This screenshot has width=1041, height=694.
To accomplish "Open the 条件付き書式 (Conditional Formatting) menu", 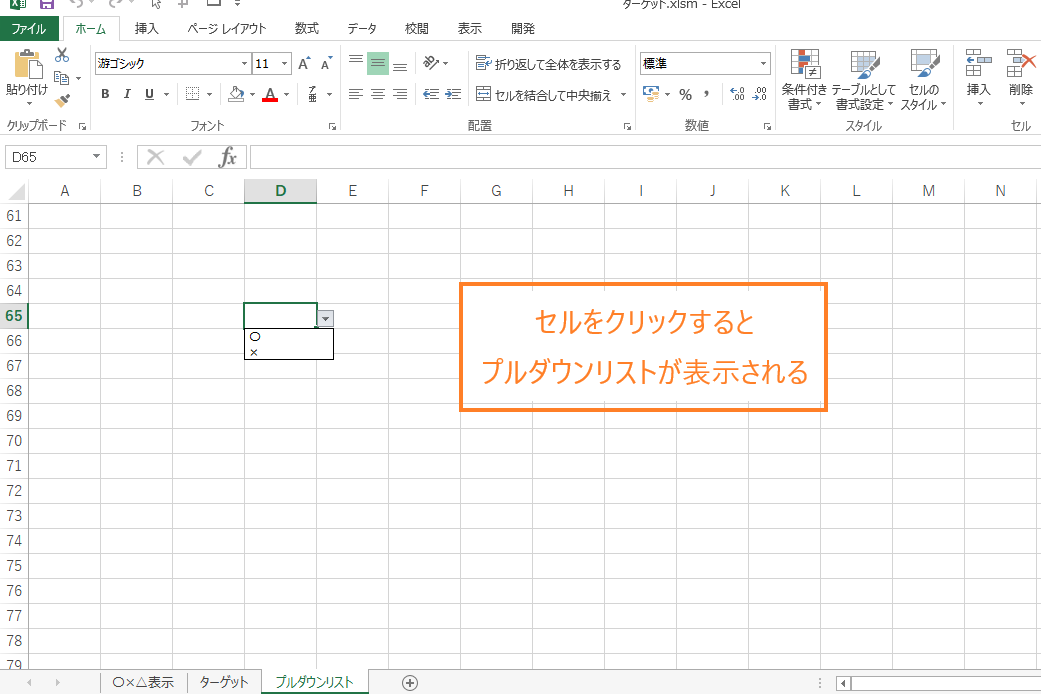I will [806, 80].
